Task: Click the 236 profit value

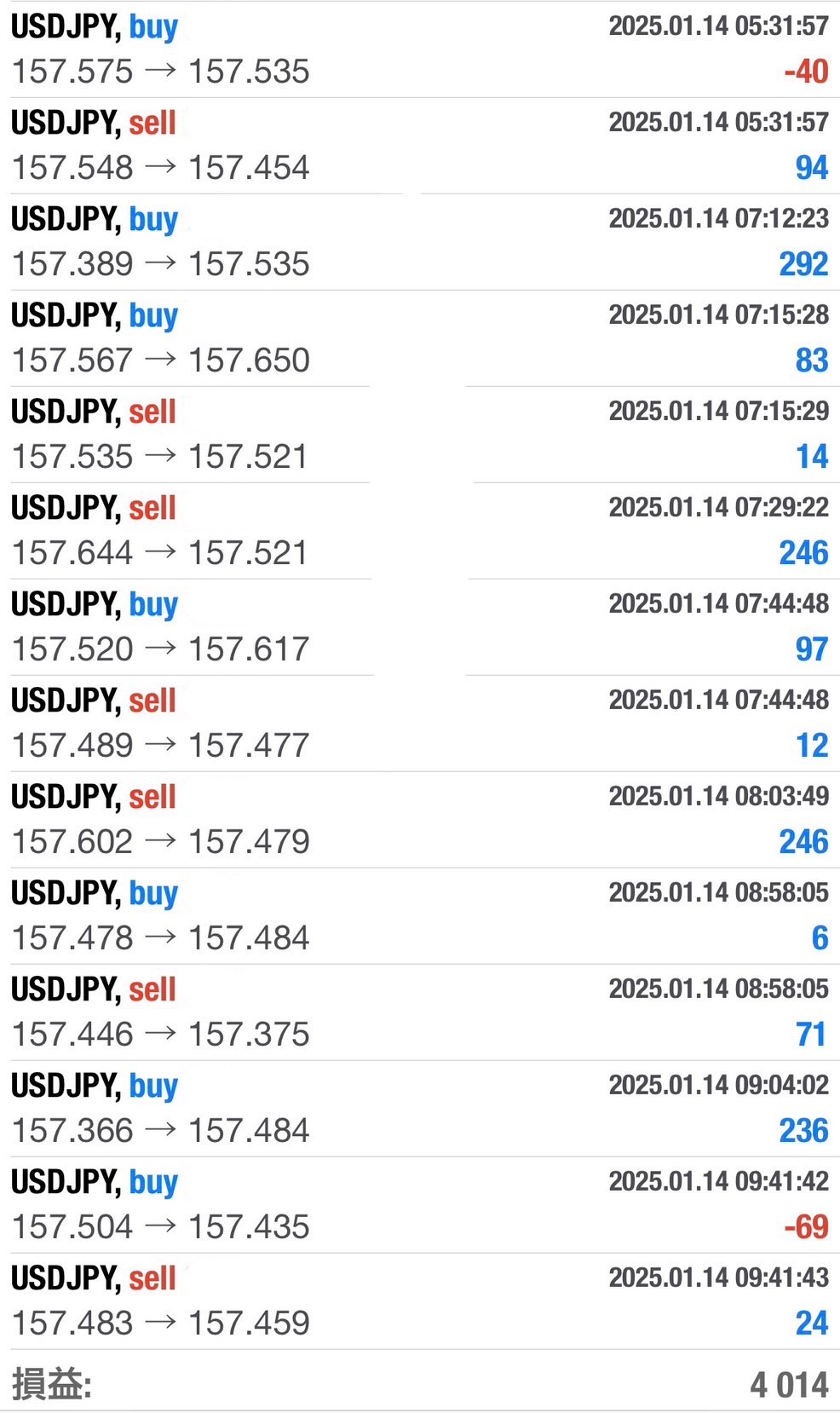Action: tap(803, 1131)
